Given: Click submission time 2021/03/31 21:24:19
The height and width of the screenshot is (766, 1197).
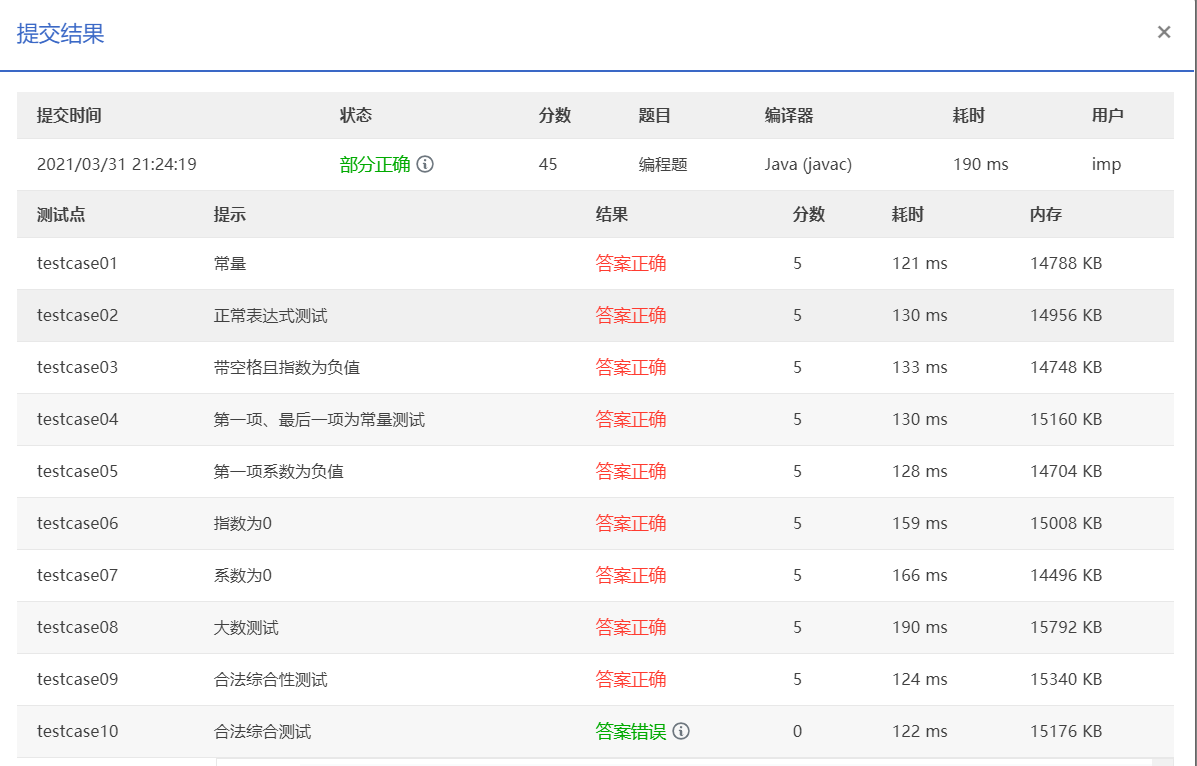Looking at the screenshot, I should (117, 164).
